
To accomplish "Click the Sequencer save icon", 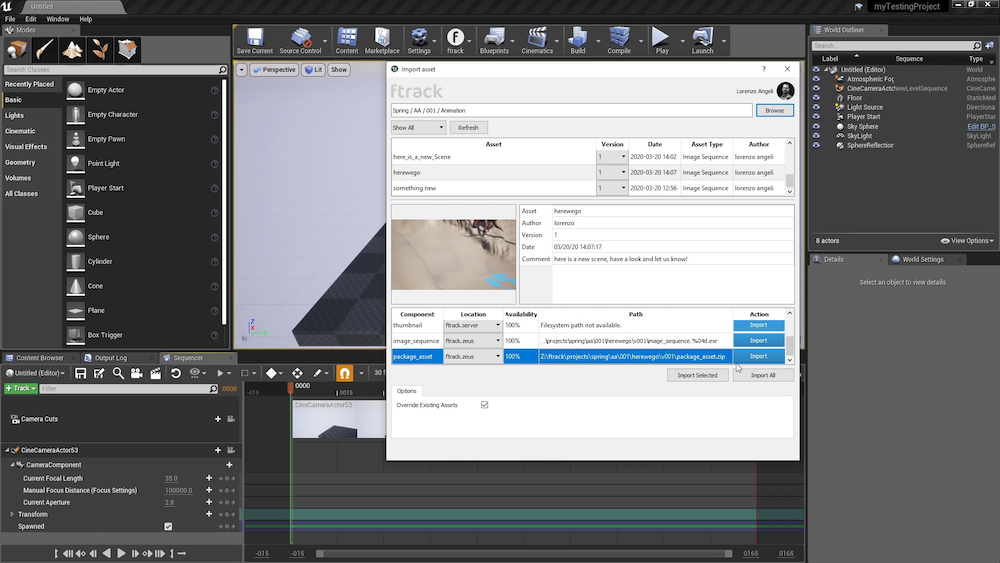I will click(x=80, y=373).
